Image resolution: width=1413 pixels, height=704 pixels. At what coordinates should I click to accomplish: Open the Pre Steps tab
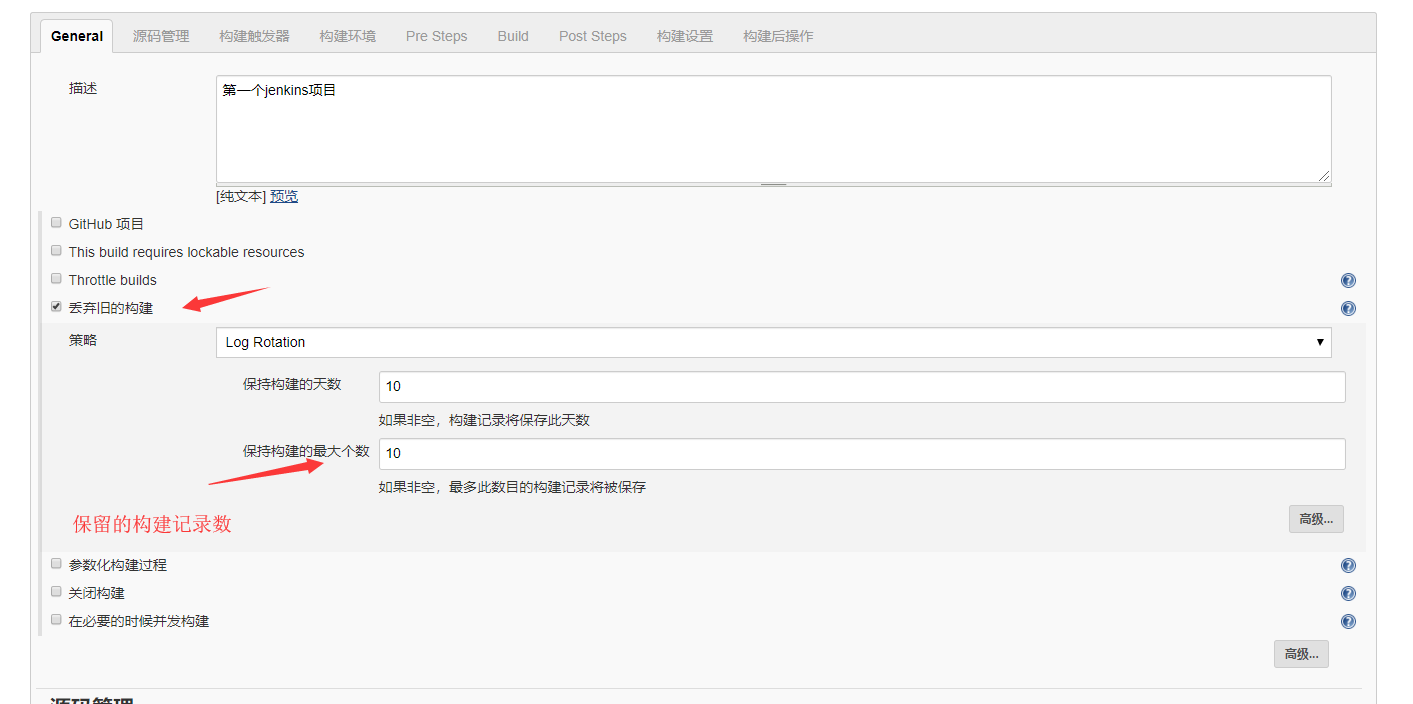click(x=437, y=36)
